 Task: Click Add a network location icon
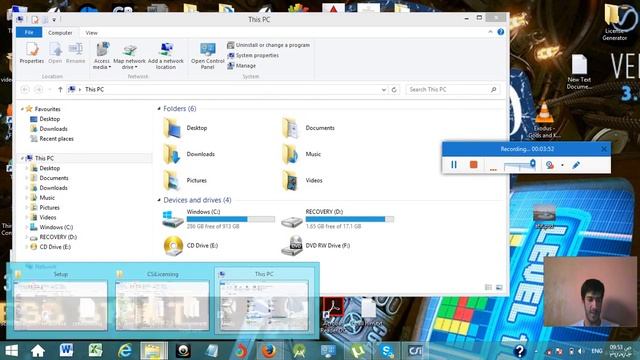pos(166,56)
